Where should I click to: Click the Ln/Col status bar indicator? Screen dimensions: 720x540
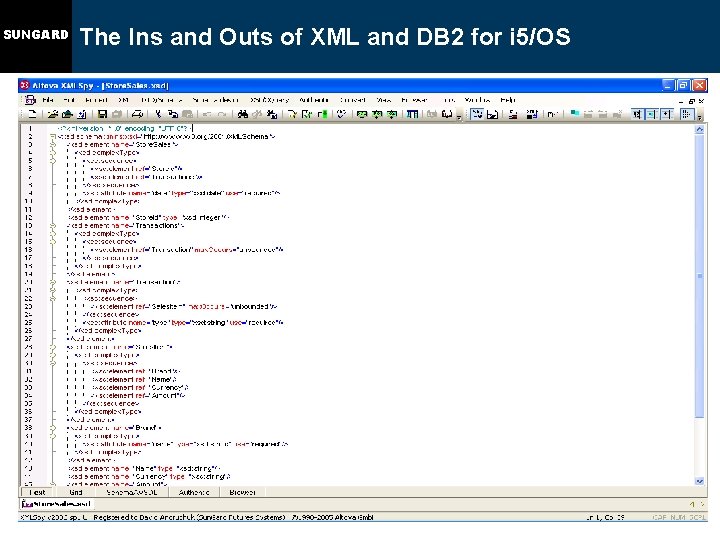pyautogui.click(x=605, y=518)
